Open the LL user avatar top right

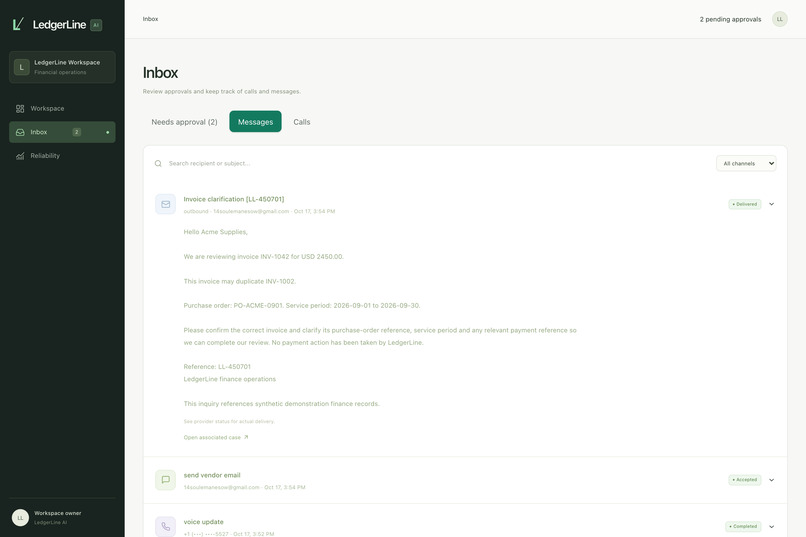click(x=780, y=19)
